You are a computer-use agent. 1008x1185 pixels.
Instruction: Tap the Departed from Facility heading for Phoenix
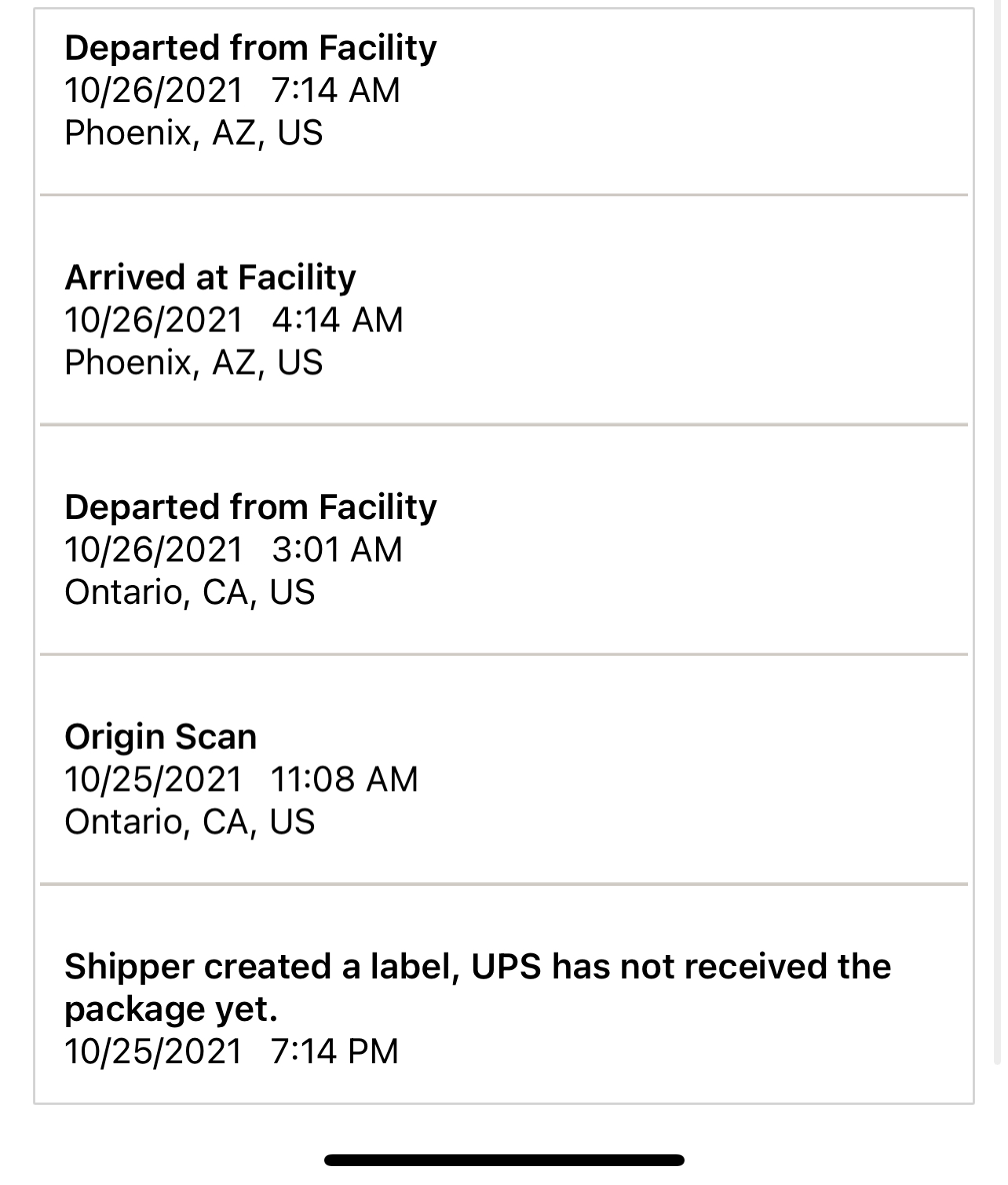coord(250,49)
